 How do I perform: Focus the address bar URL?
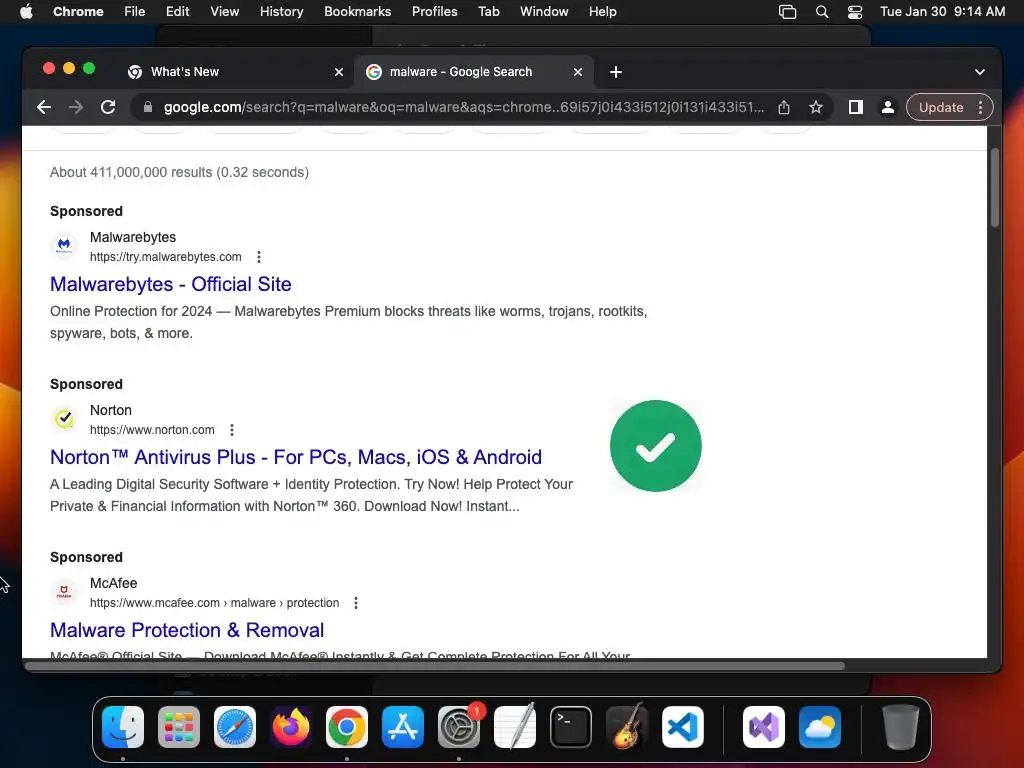point(464,107)
